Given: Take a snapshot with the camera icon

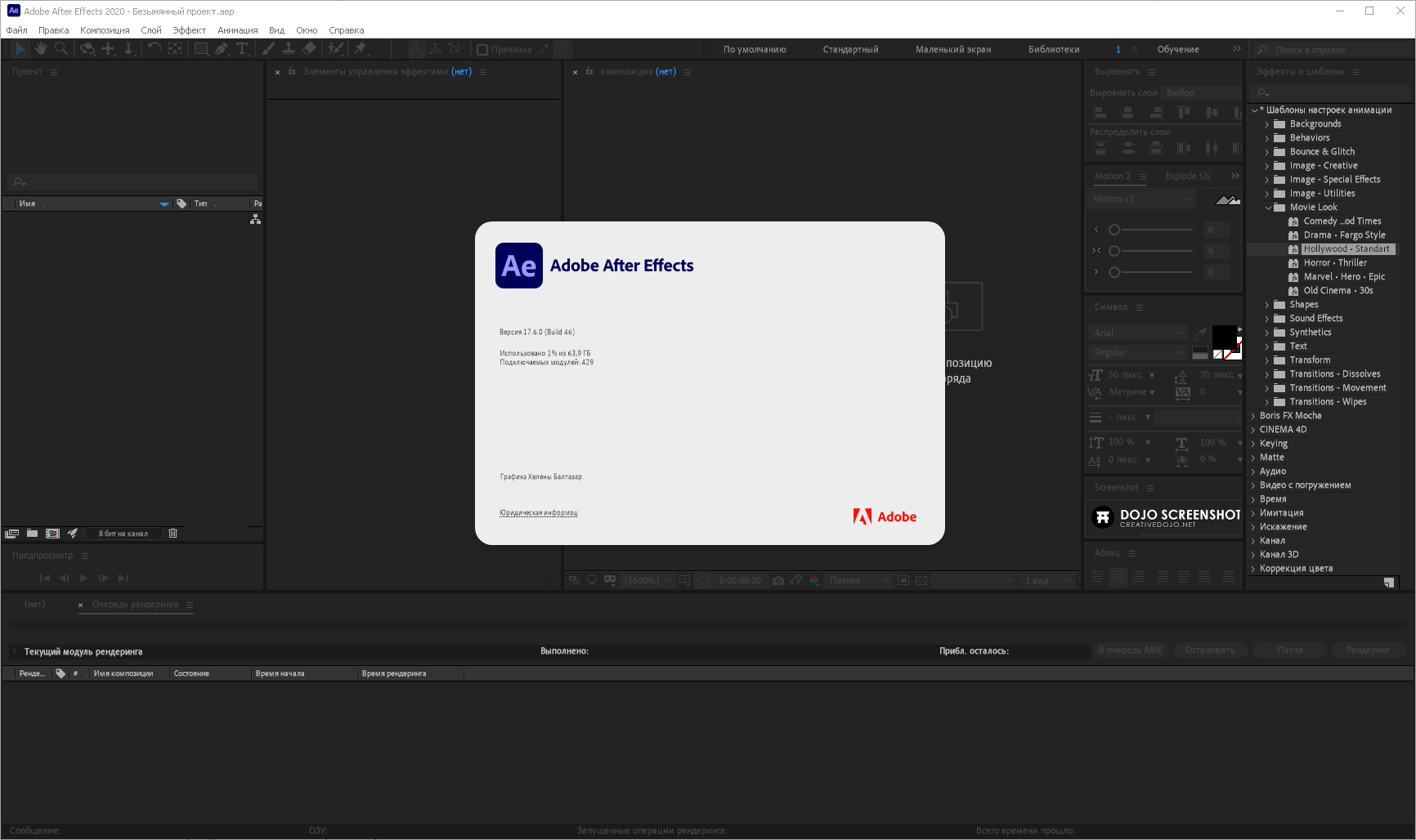Looking at the screenshot, I should coord(778,580).
